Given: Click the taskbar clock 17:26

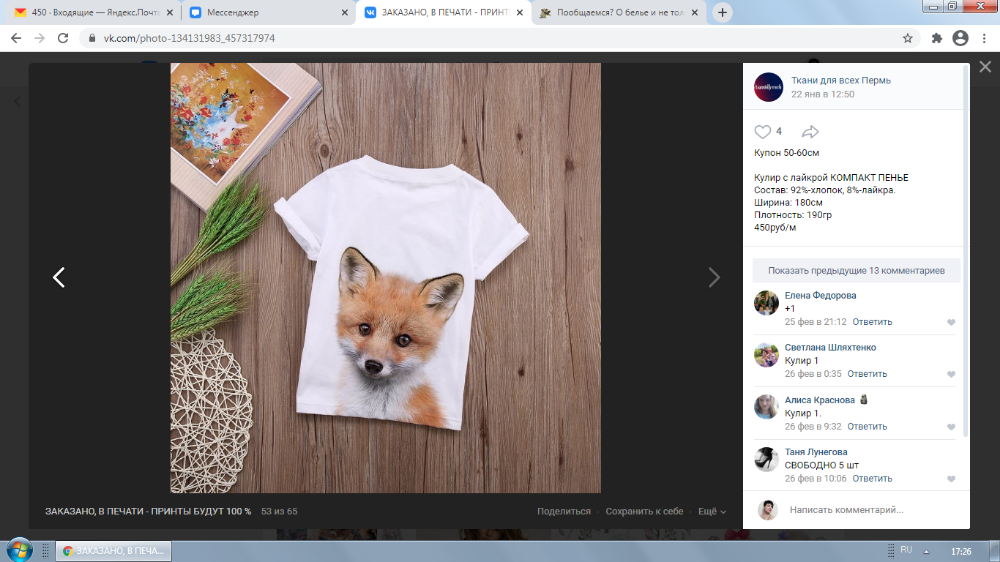Looking at the screenshot, I should [x=961, y=551].
